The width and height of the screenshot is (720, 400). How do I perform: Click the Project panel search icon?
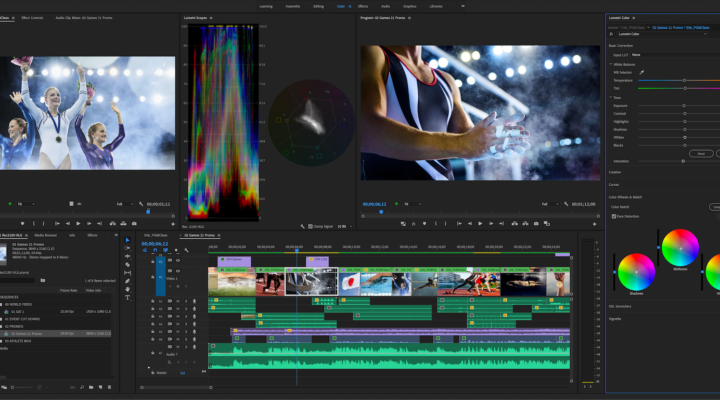click(82, 387)
